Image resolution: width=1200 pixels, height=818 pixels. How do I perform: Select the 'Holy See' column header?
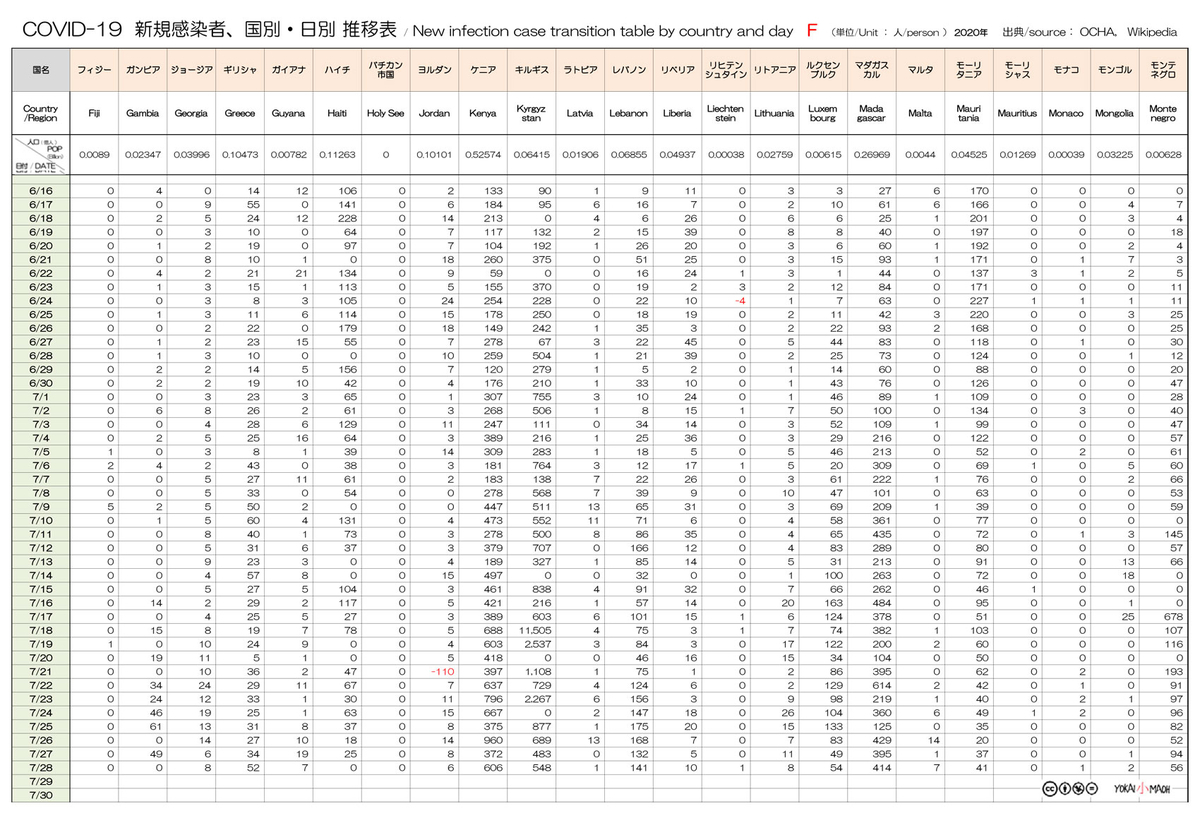[385, 113]
